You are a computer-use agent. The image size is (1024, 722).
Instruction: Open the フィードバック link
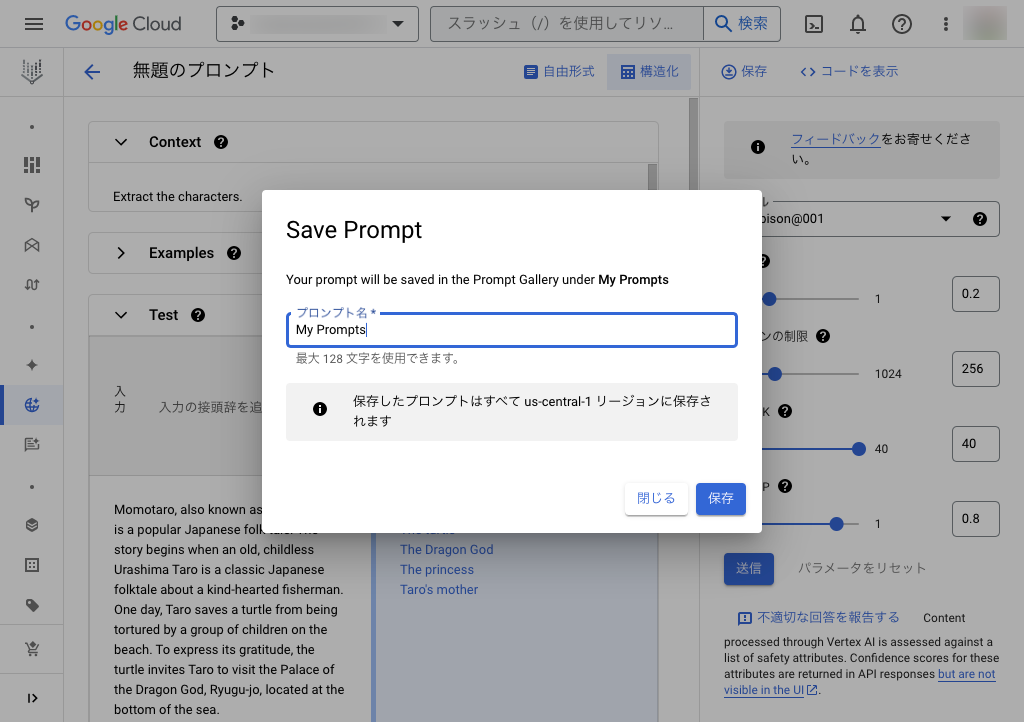836,139
